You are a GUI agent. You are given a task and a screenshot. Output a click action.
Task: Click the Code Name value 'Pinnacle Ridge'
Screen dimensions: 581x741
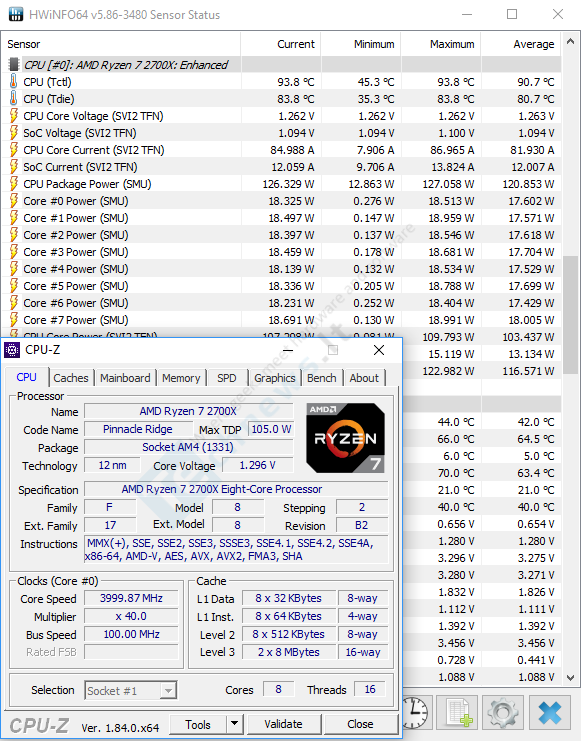pos(138,429)
